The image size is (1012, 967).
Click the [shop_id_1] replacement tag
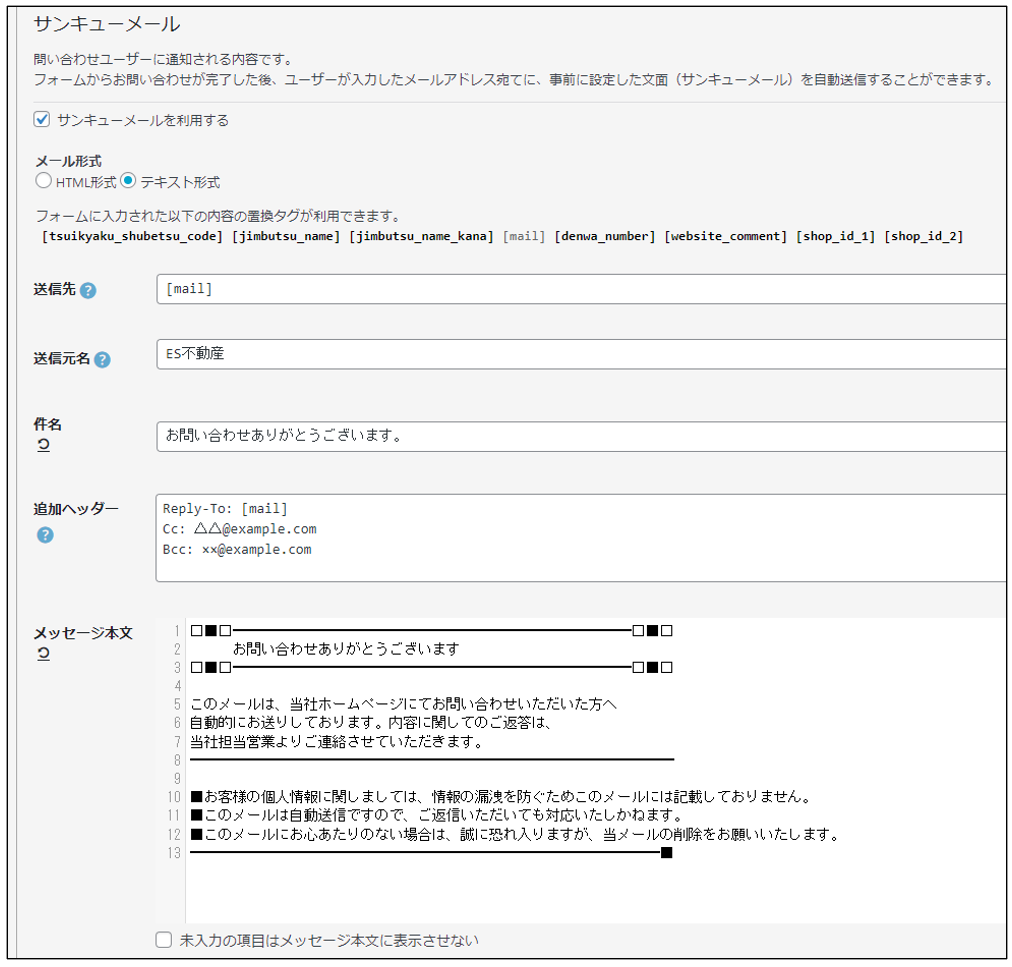tap(836, 237)
